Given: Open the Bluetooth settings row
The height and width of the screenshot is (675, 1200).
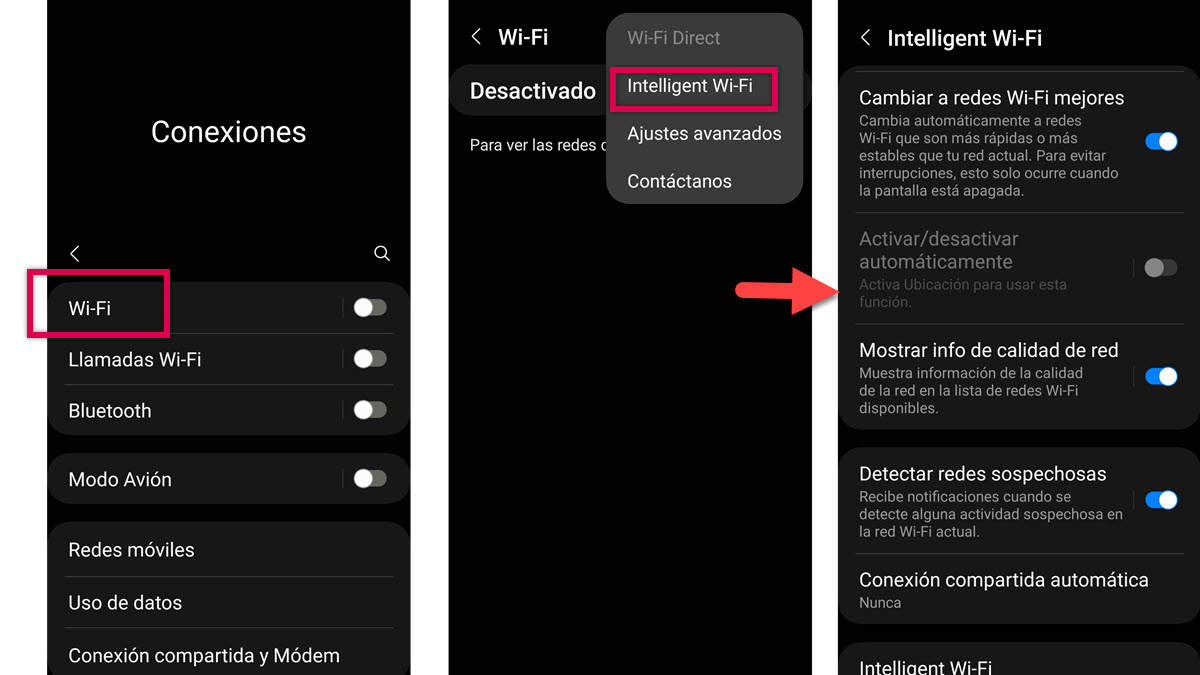Looking at the screenshot, I should tap(228, 410).
